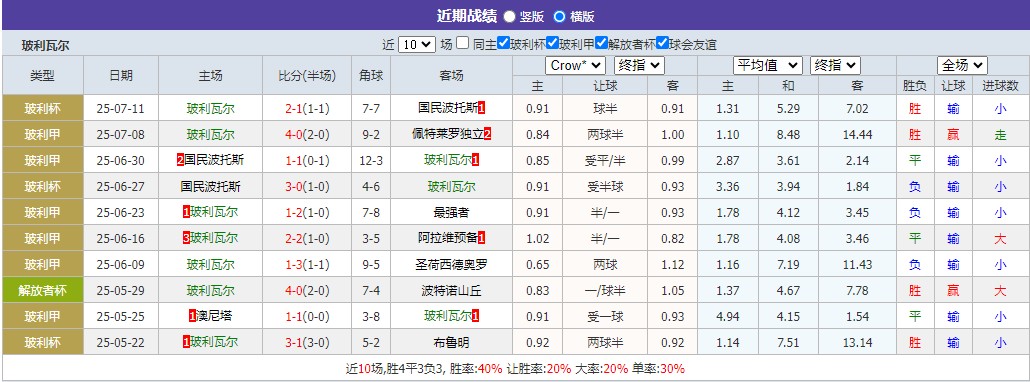The image size is (1030, 382).
Task: Click the 进球数 column header
Action: (1000, 86)
